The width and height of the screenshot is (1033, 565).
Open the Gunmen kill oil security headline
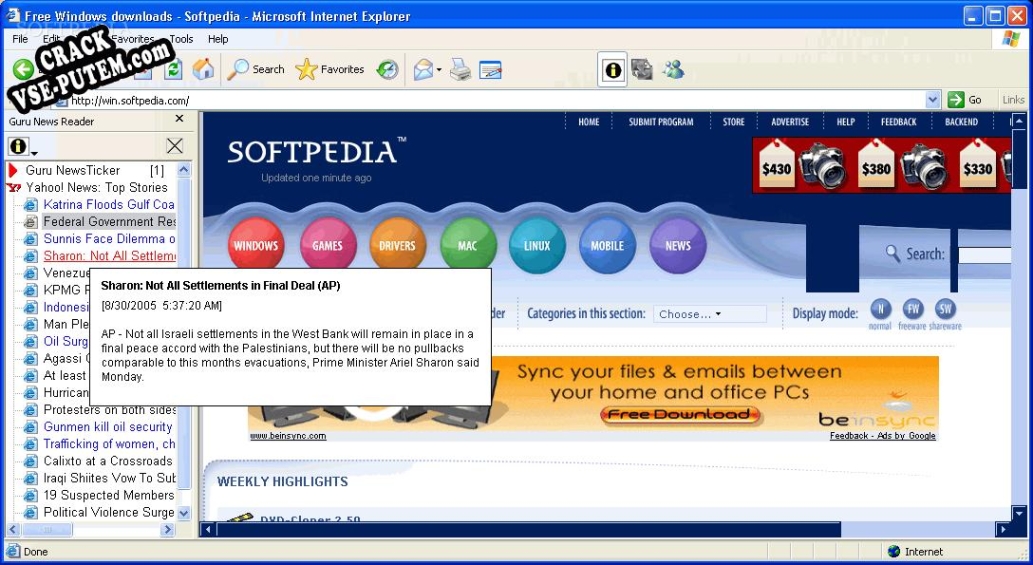coord(107,427)
